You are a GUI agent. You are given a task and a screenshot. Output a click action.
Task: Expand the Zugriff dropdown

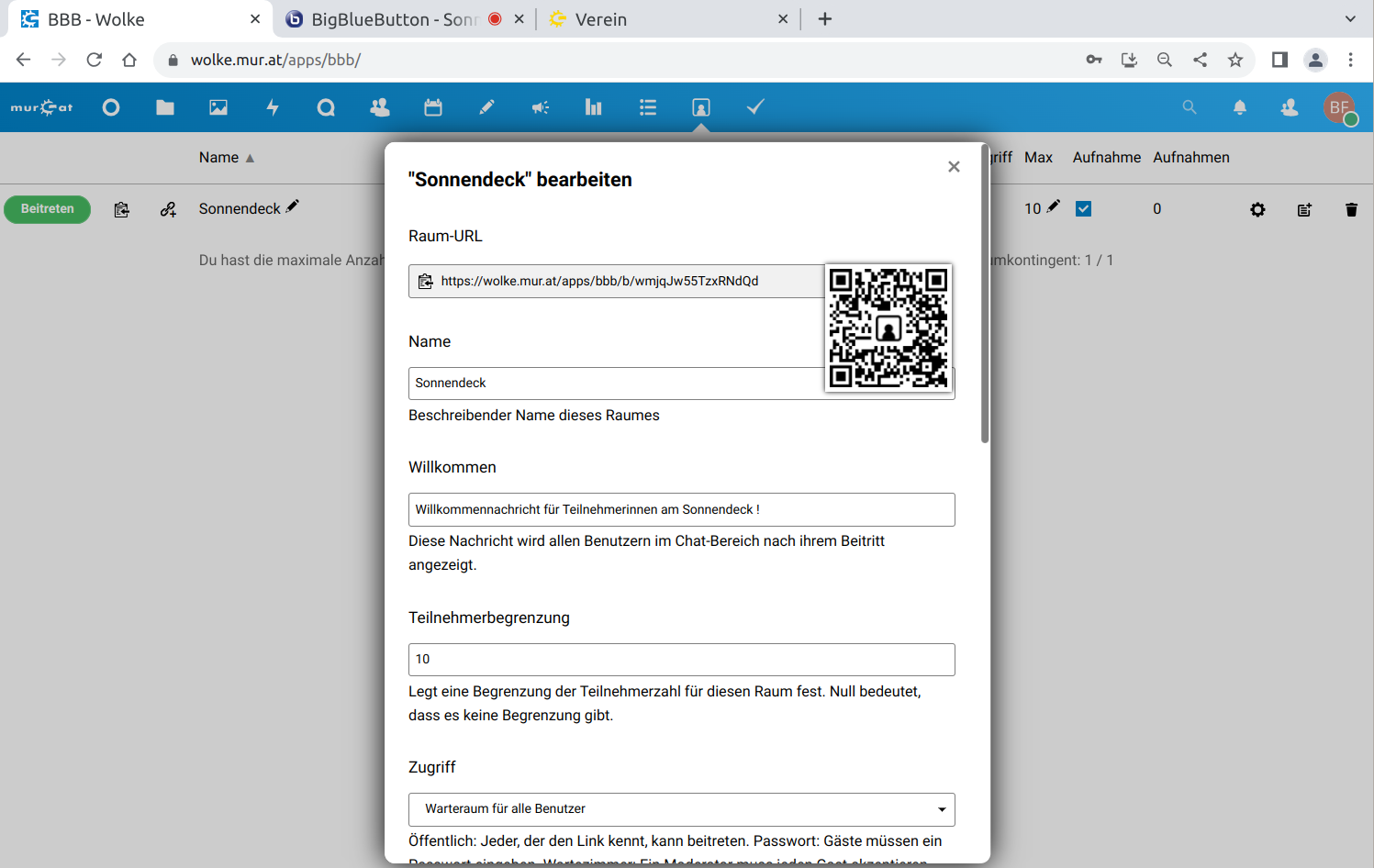(681, 809)
